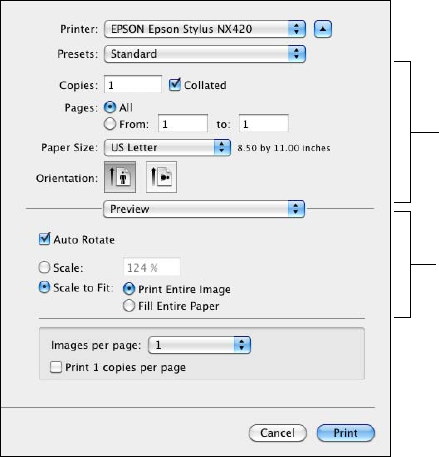Image resolution: width=439 pixels, height=457 pixels.
Task: Select the All pages radio button
Action: (110, 107)
